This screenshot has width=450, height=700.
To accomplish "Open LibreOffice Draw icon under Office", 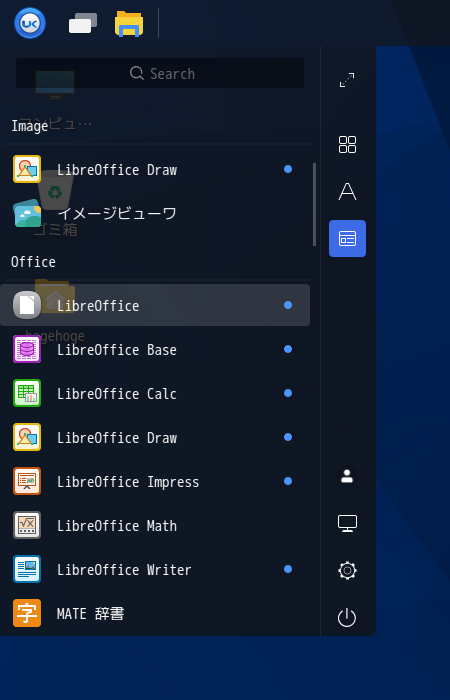I will 27,437.
